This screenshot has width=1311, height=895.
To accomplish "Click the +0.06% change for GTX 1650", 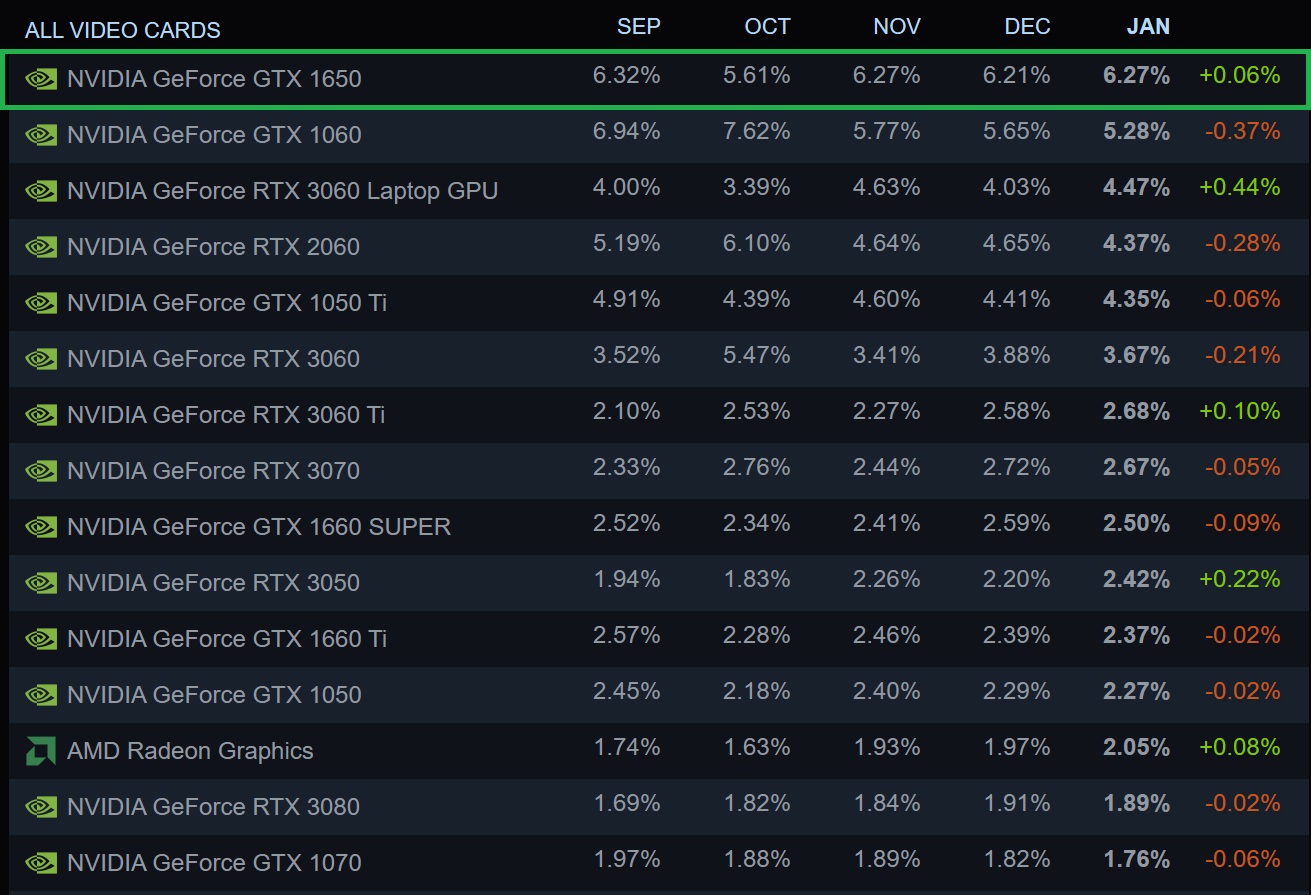I will tap(1239, 75).
